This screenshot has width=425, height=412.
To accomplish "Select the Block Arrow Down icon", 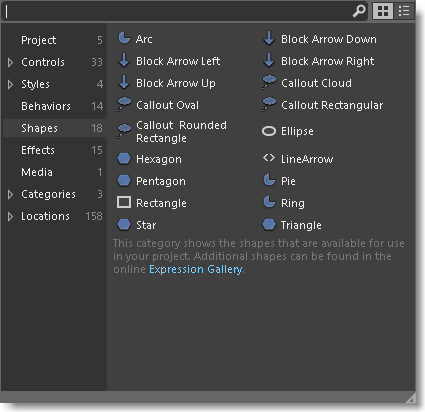I will (269, 38).
